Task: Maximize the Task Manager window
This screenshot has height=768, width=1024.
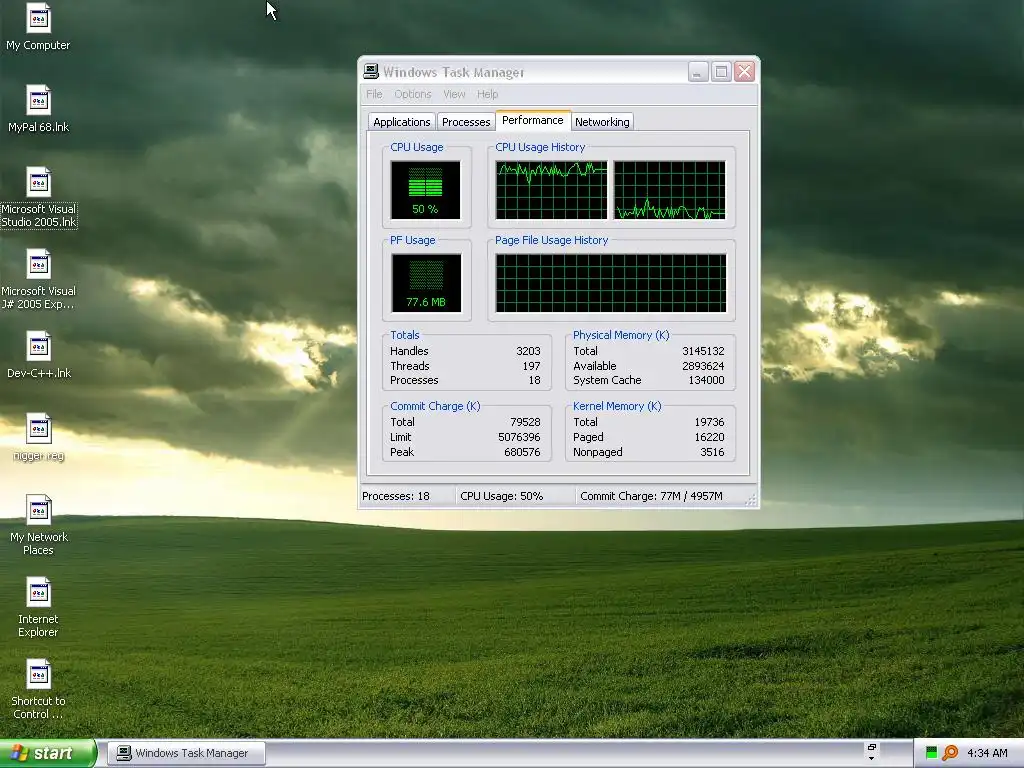Action: point(721,71)
